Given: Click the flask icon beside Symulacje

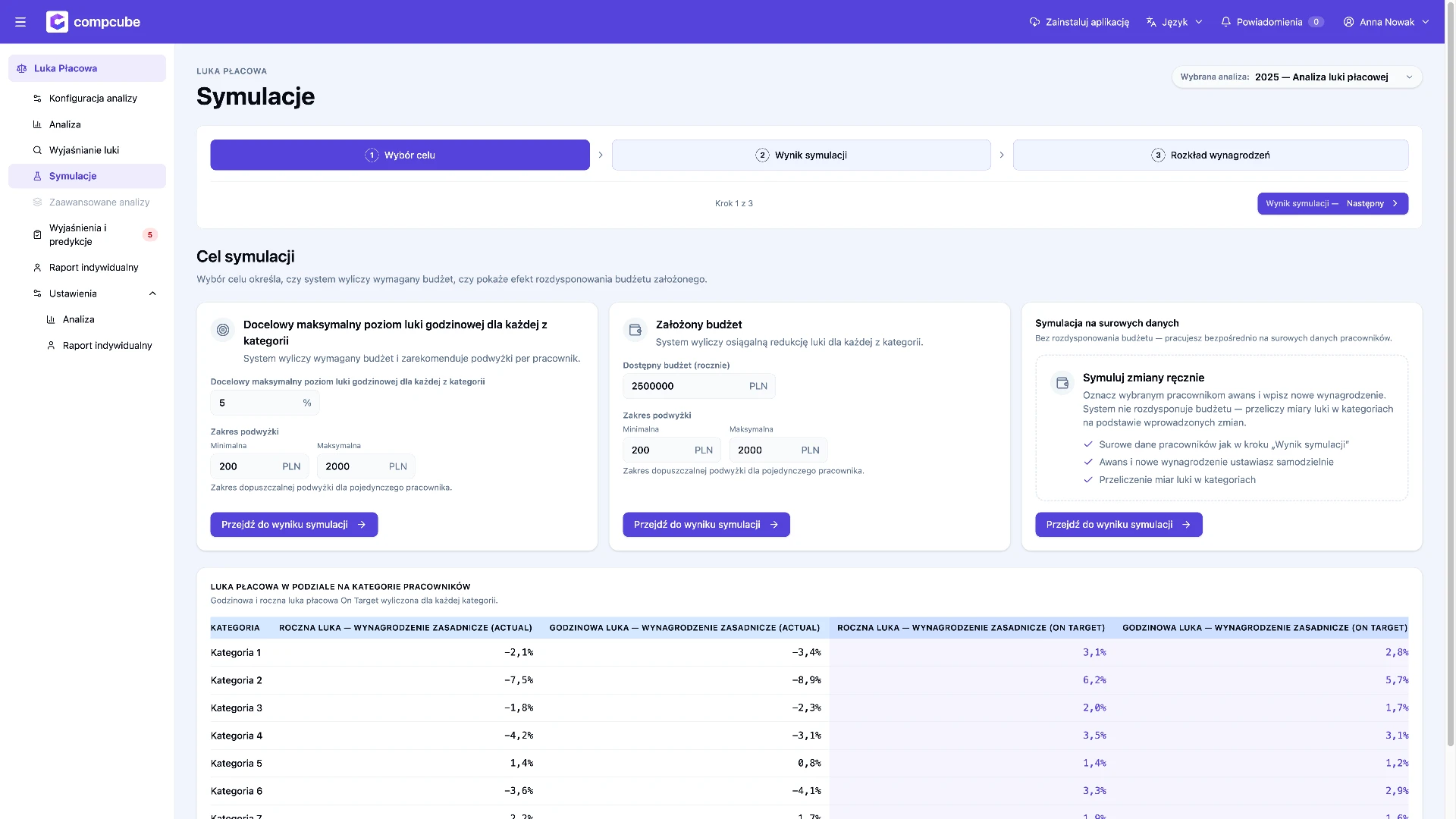Looking at the screenshot, I should coord(37,176).
